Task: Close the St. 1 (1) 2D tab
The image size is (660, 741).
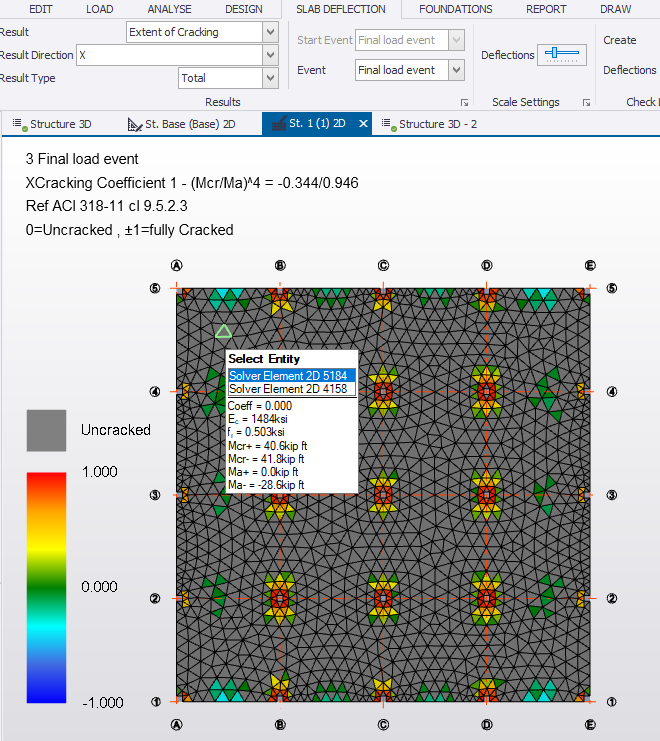Action: pos(364,124)
